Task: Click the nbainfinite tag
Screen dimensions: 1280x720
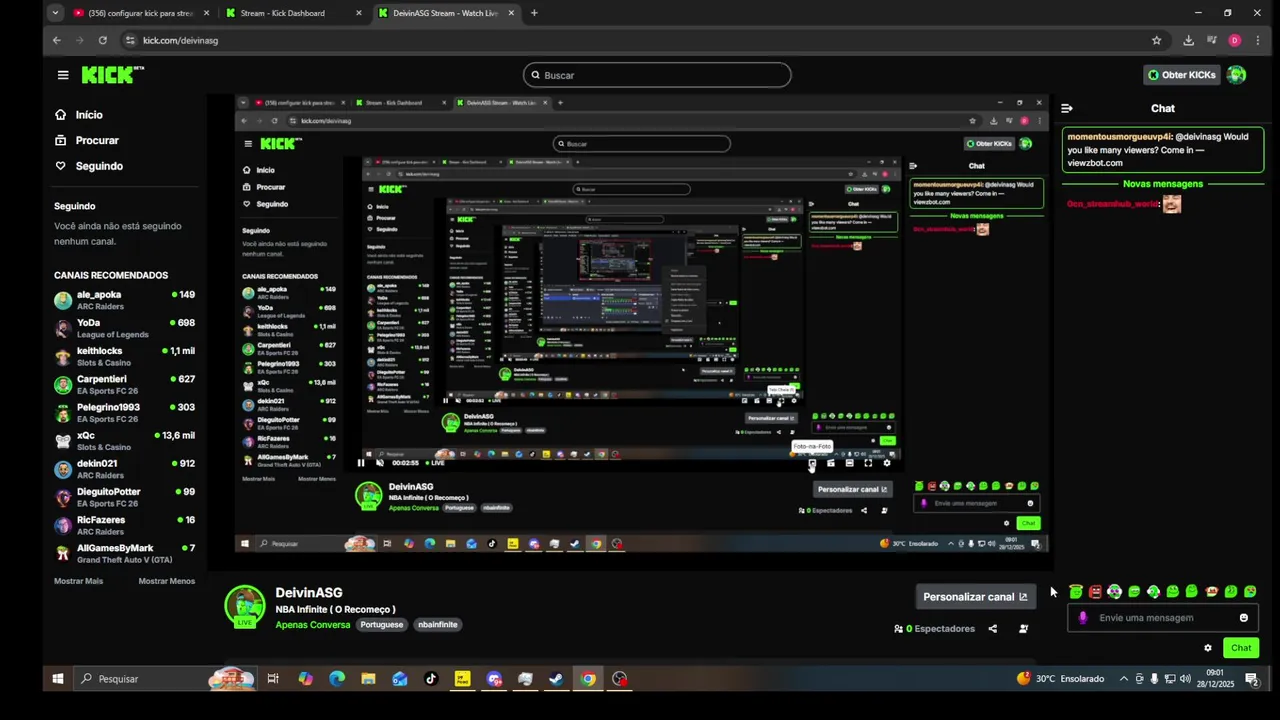Action: click(438, 625)
